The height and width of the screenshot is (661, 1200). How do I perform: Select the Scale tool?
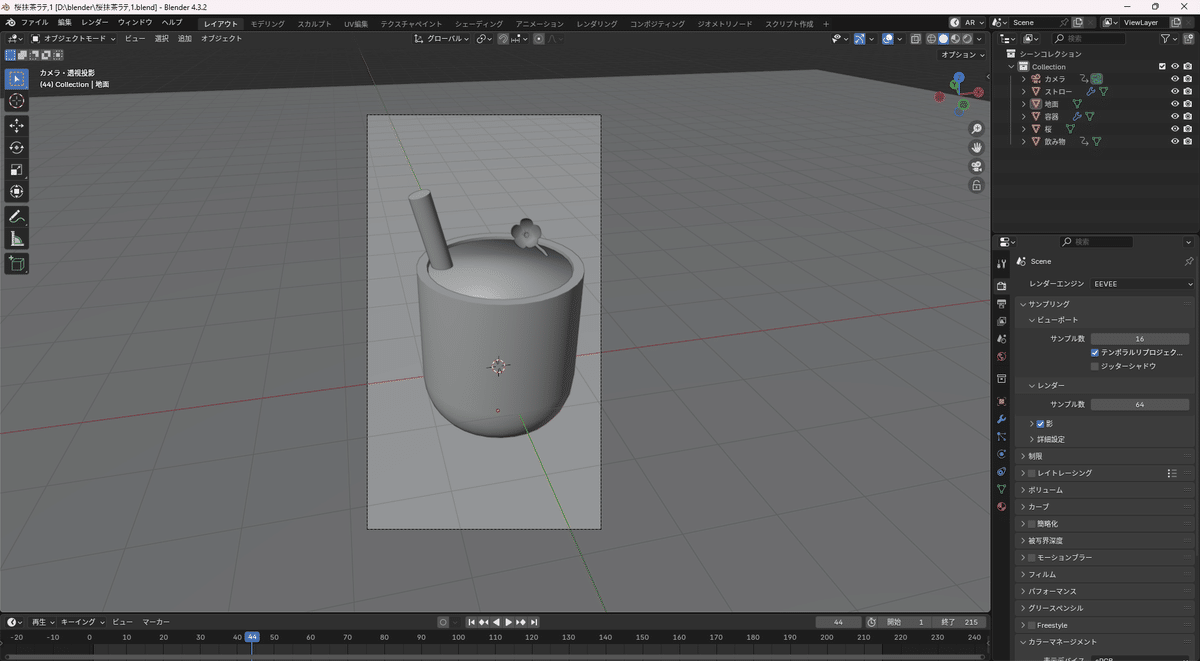coord(17,169)
